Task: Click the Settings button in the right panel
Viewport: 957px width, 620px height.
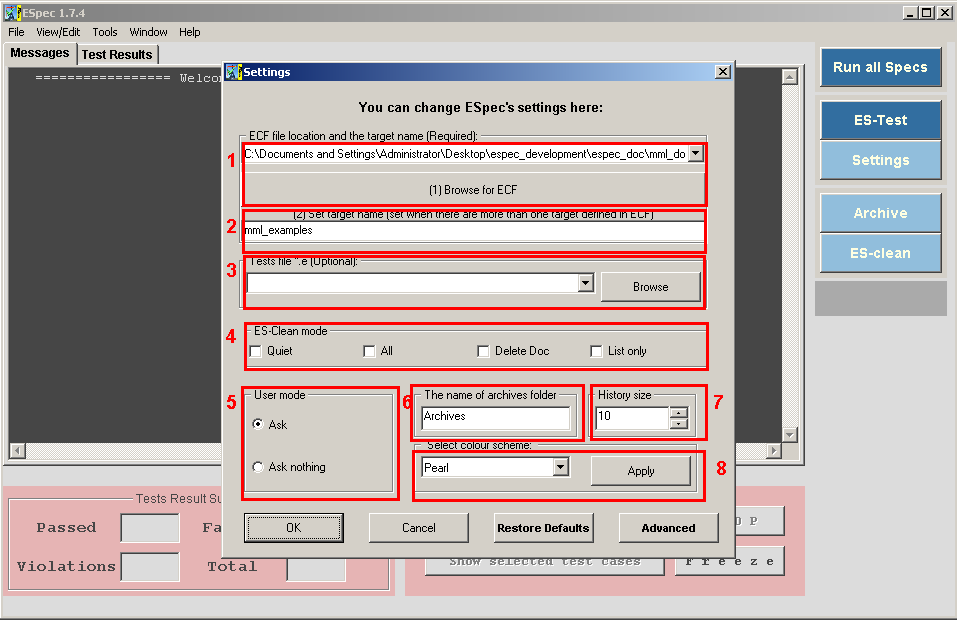Action: click(880, 160)
